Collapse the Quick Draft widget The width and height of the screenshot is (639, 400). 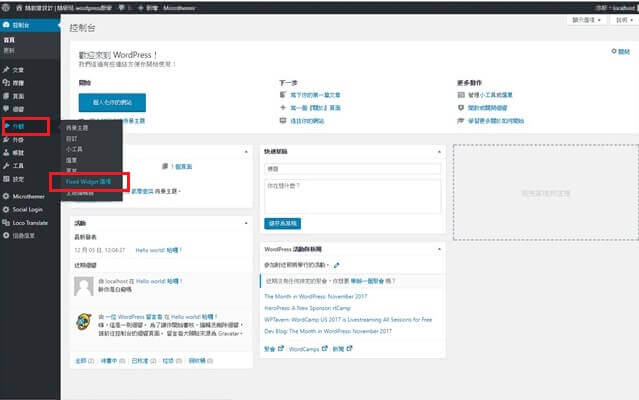point(439,152)
